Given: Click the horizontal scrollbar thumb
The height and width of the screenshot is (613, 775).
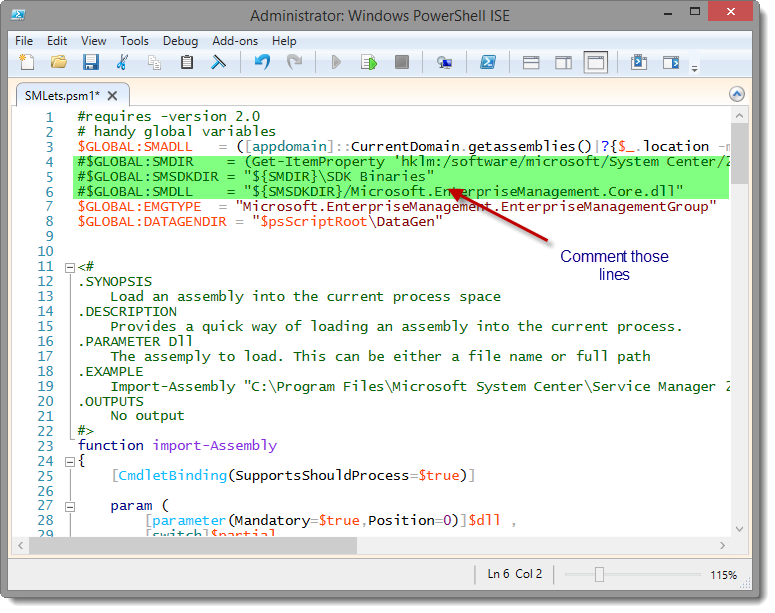Looking at the screenshot, I should click(x=193, y=546).
